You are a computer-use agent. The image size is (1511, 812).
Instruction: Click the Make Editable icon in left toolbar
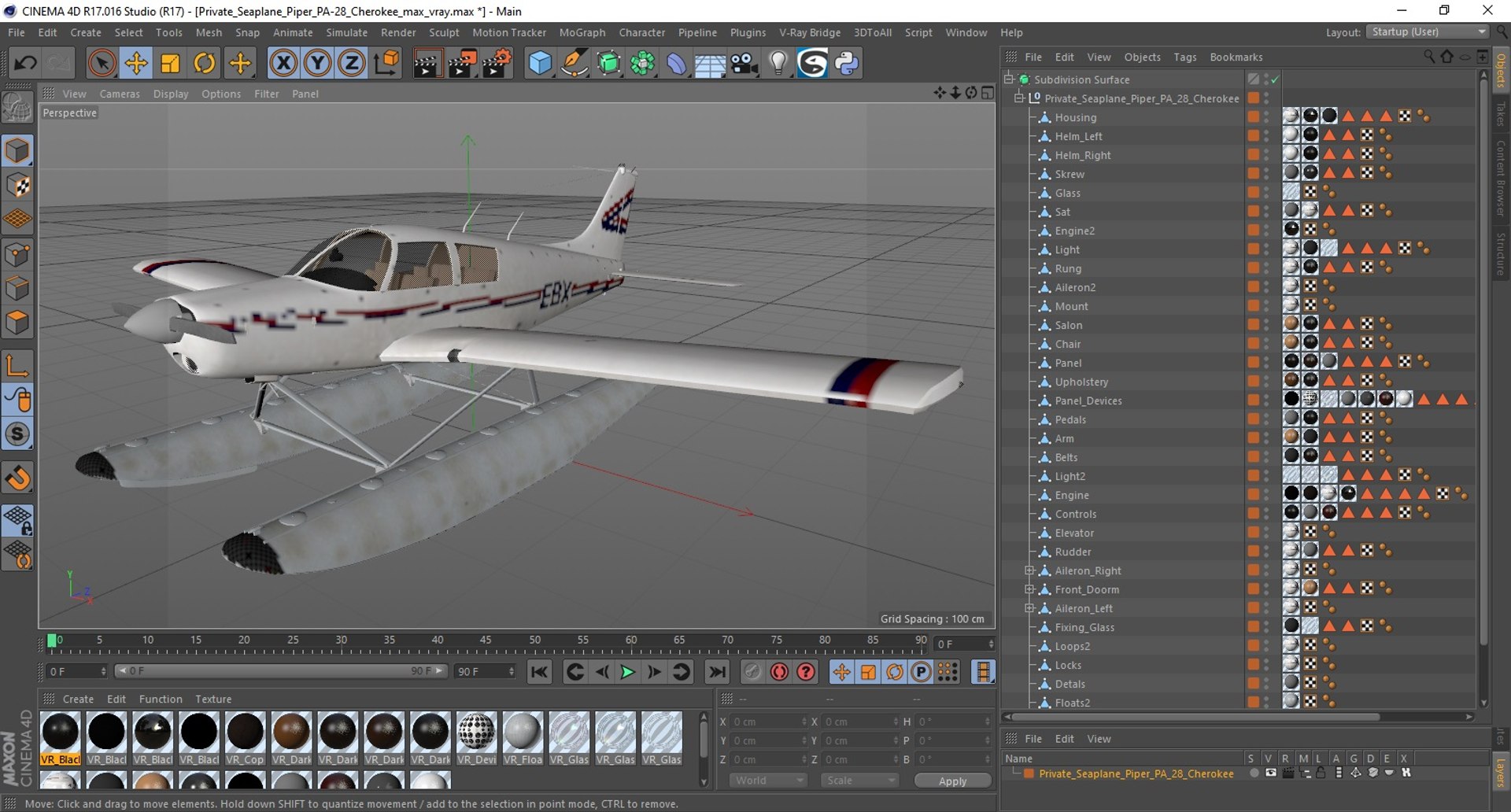pyautogui.click(x=17, y=107)
